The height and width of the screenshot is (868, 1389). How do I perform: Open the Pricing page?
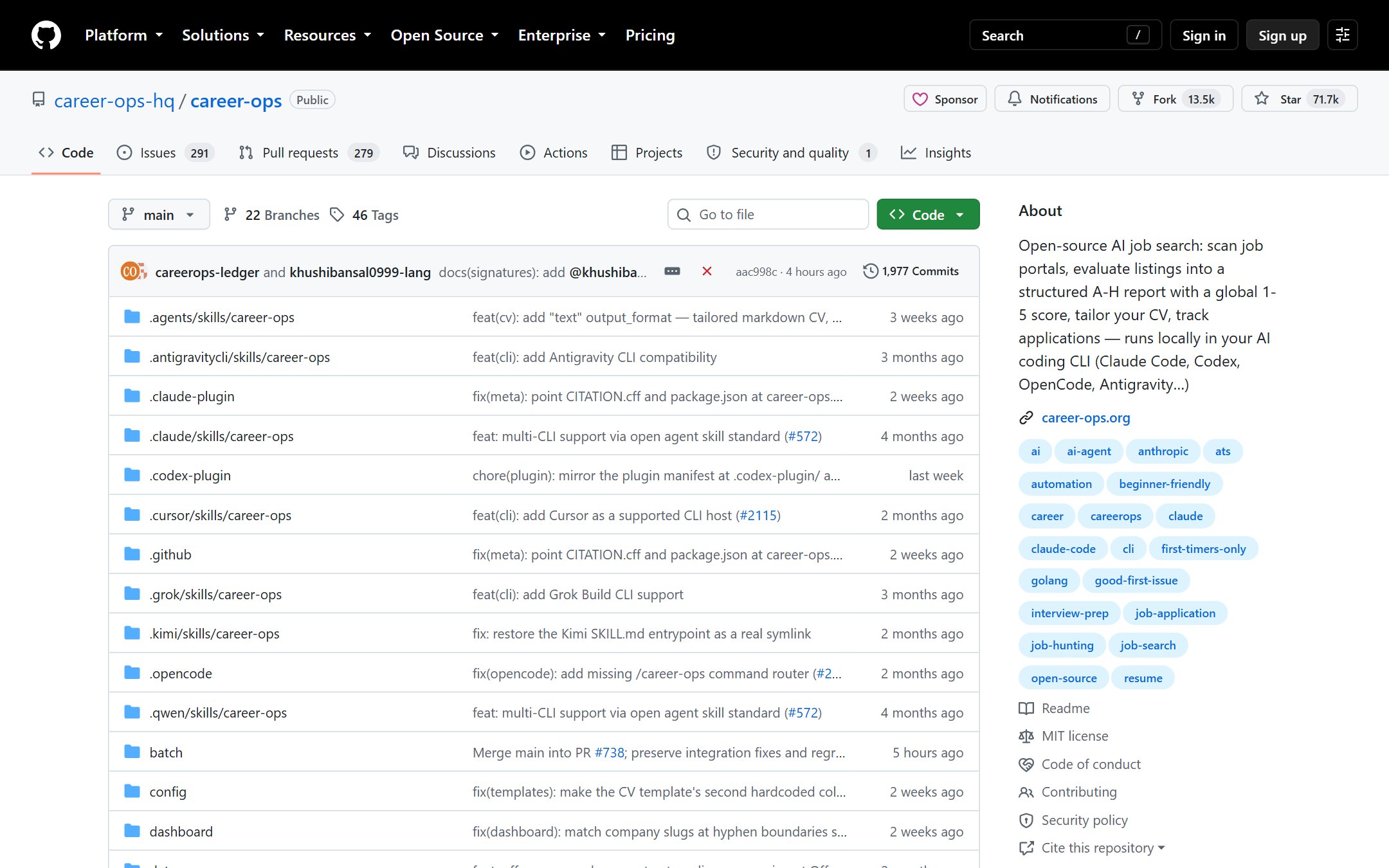click(x=650, y=35)
